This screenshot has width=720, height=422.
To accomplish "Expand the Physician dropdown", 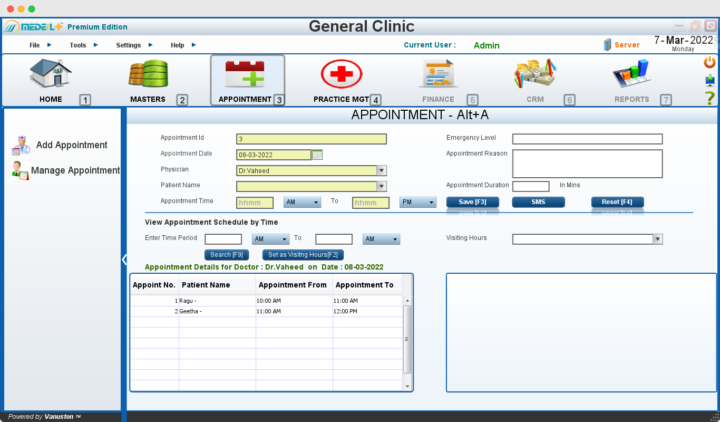I will [381, 170].
